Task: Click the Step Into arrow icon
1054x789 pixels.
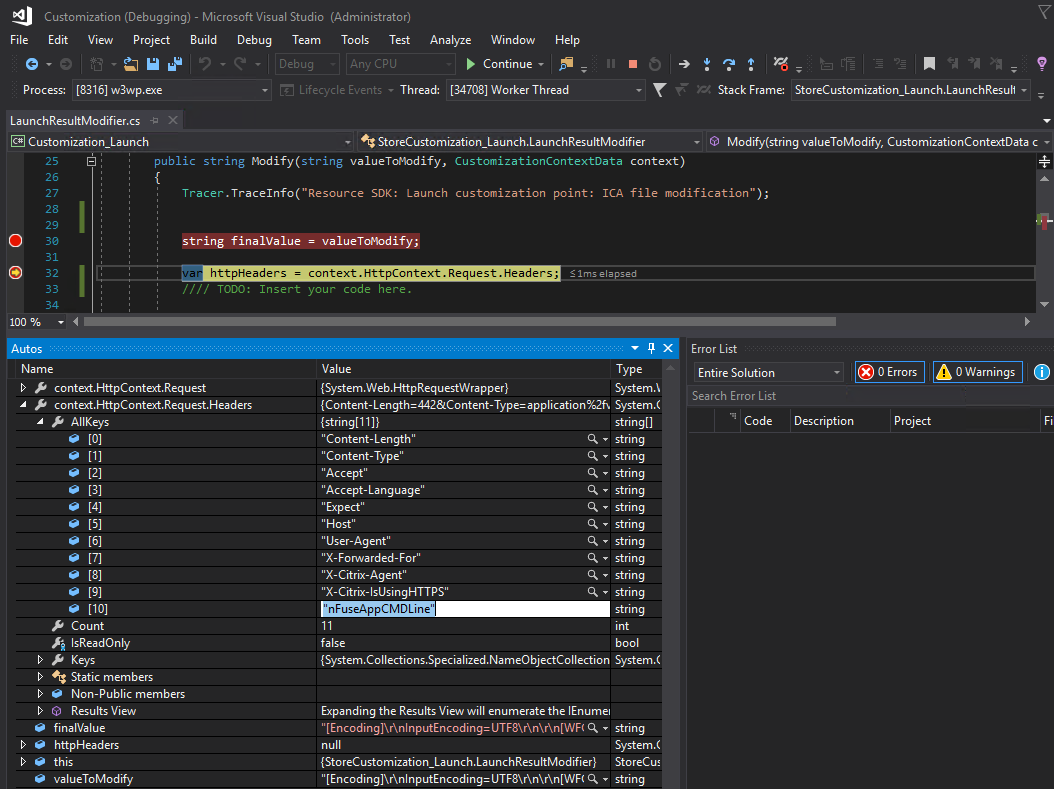Action: [x=707, y=64]
